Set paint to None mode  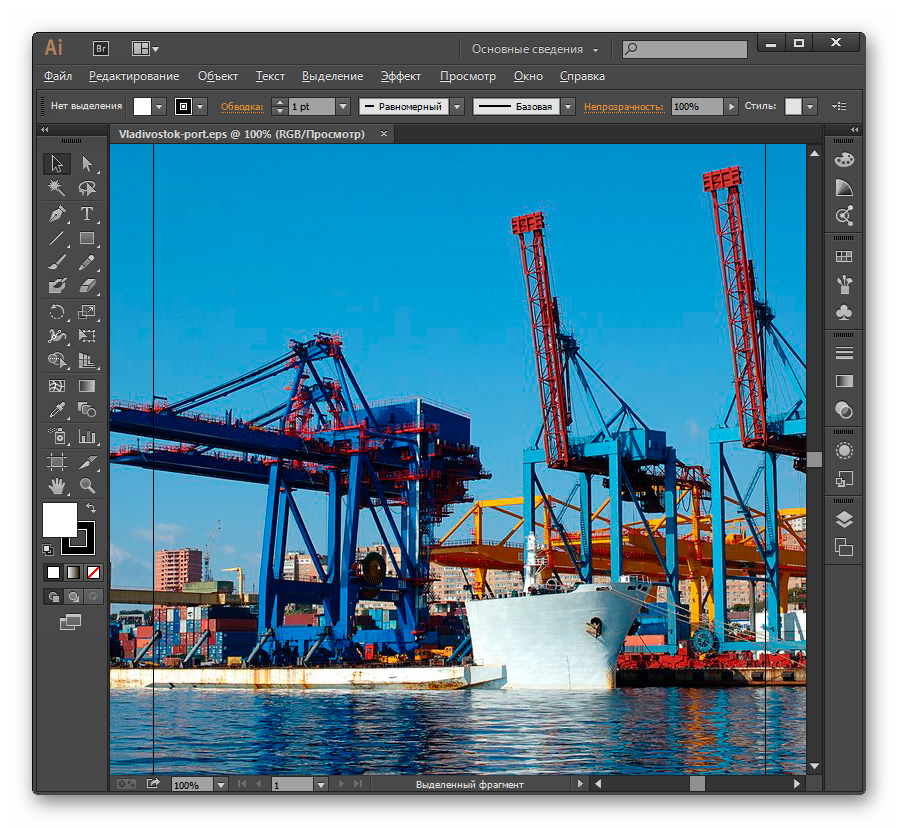click(x=93, y=573)
